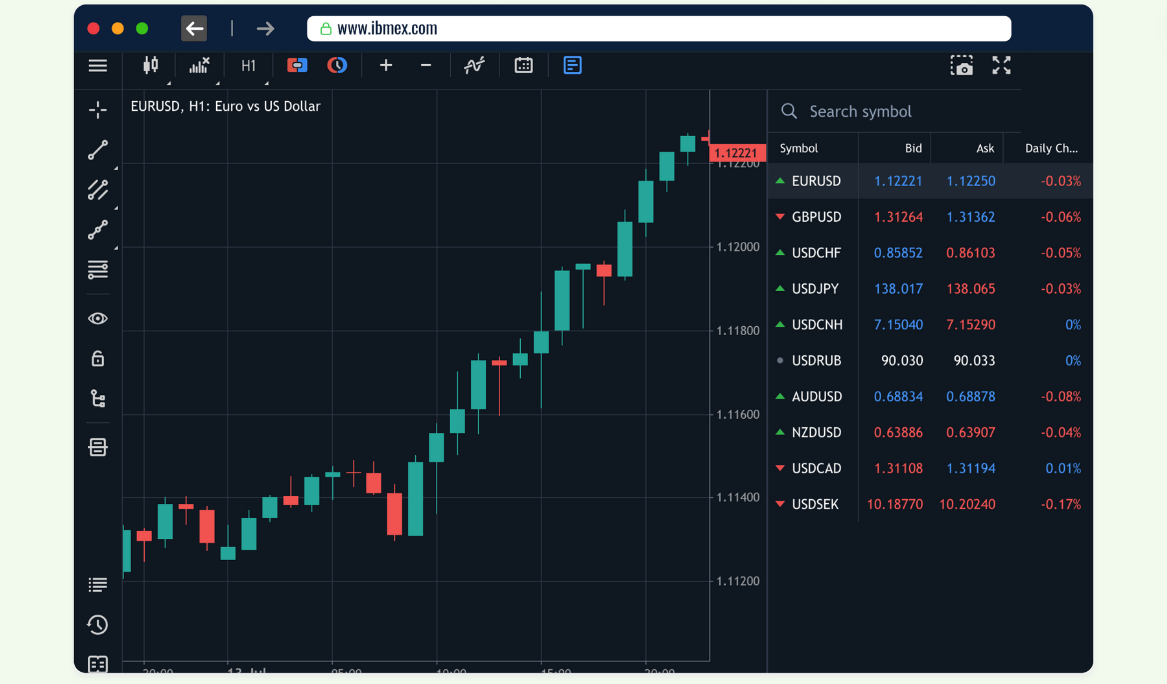Open the economic calendar icon

pyautogui.click(x=523, y=66)
